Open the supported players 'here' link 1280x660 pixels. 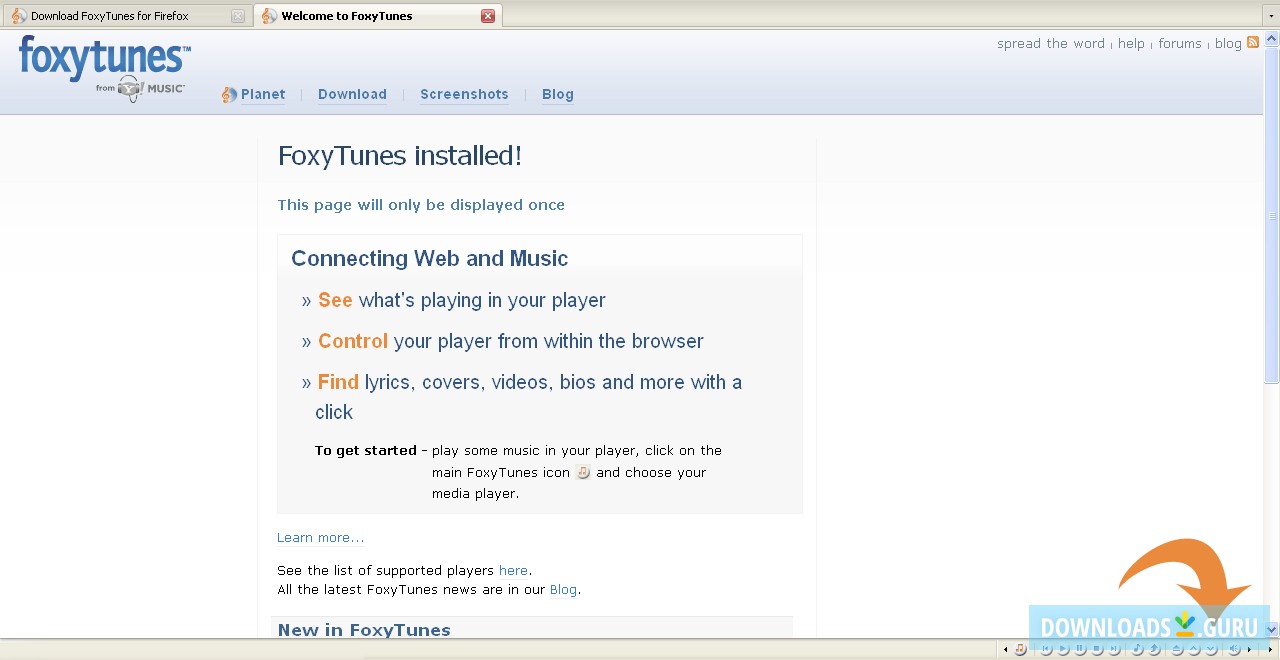point(513,570)
